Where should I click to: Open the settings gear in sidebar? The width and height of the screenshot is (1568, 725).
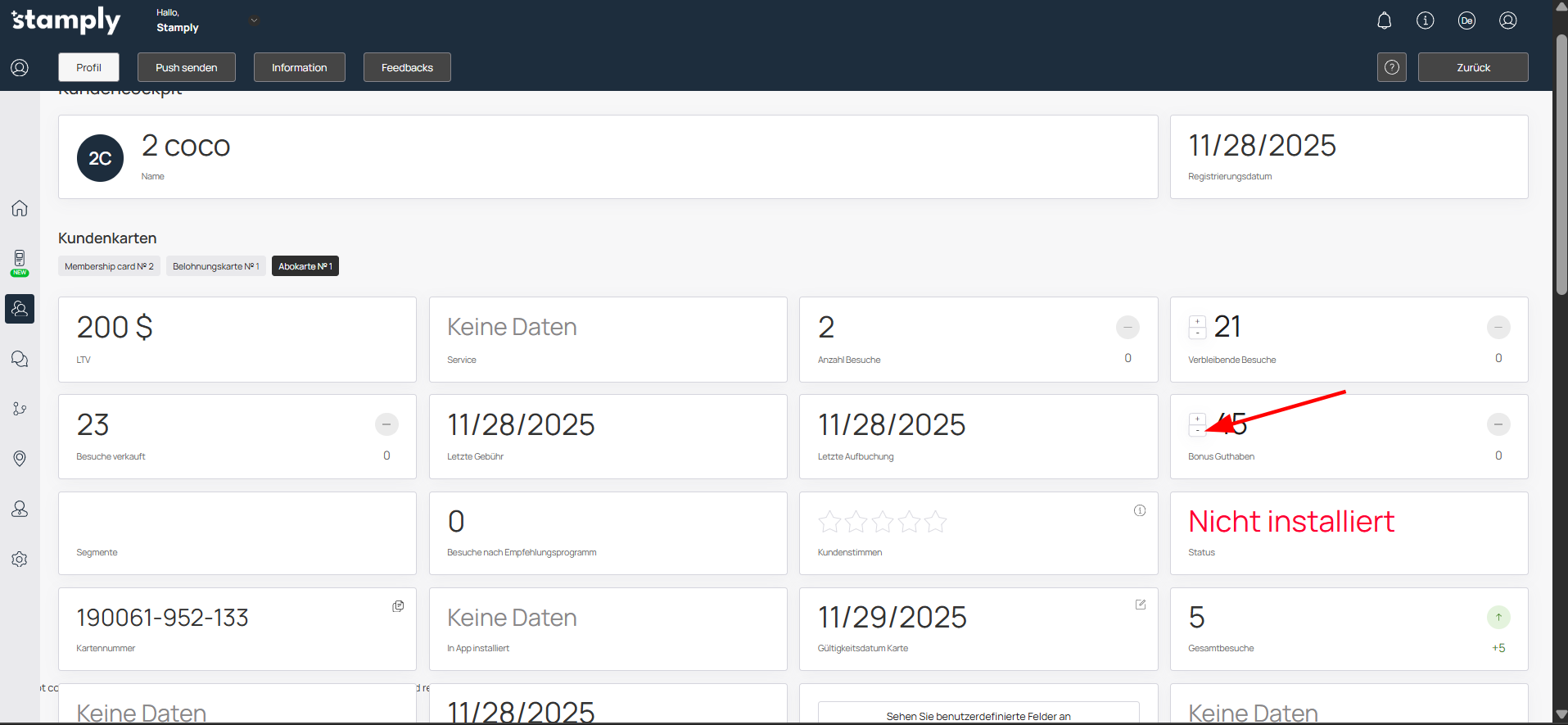tap(20, 559)
